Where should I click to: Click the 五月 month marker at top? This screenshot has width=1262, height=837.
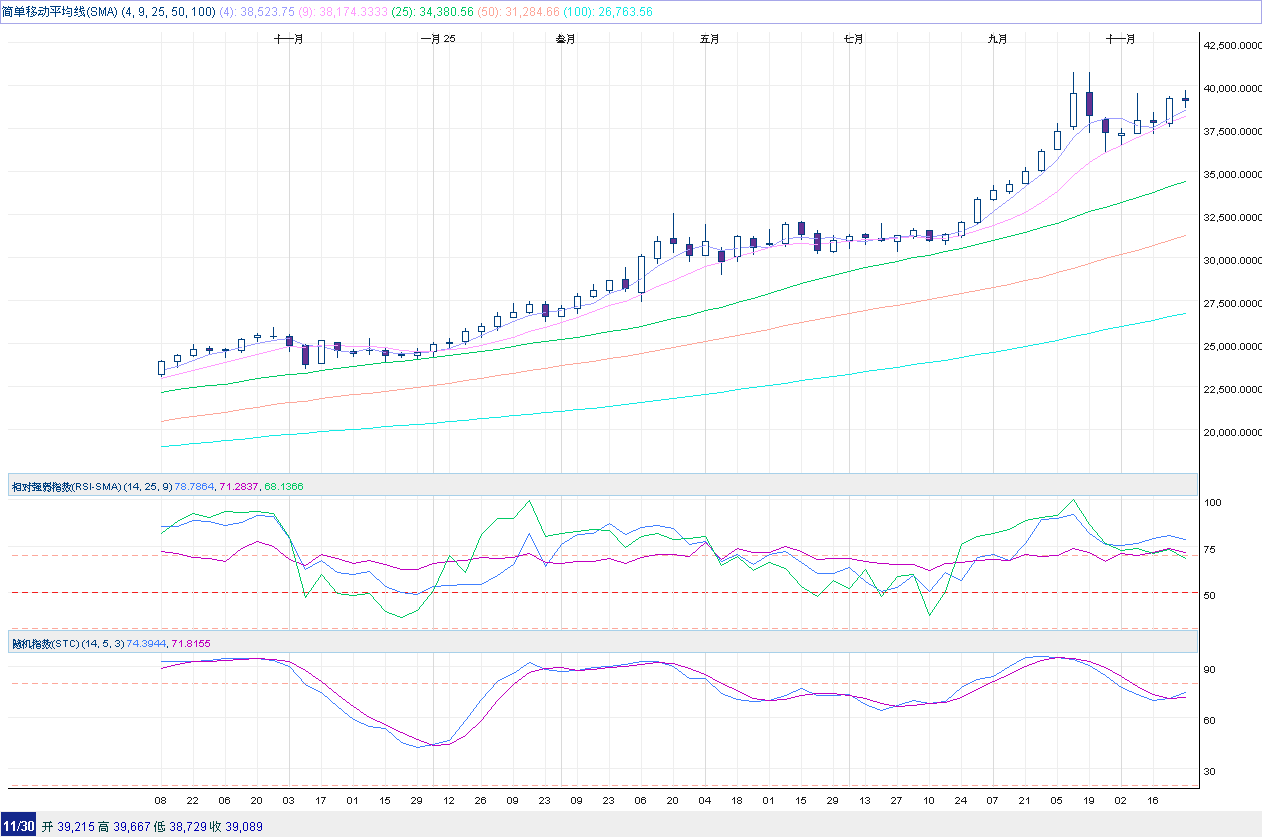(709, 39)
